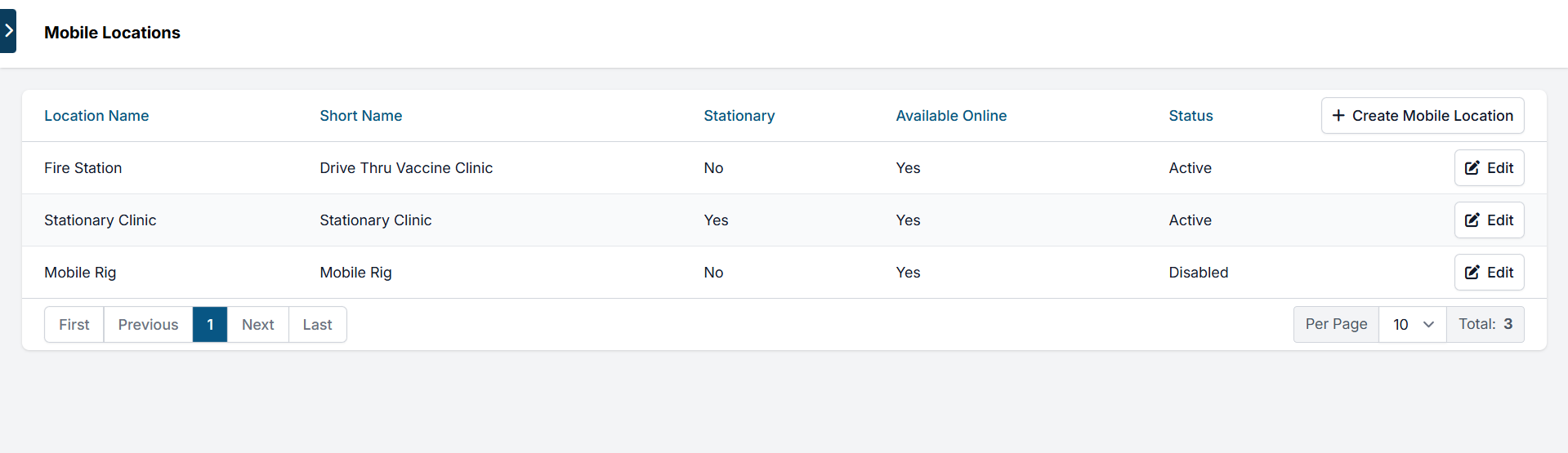
Task: Expand the collapsed sidebar chevron
Action: point(8,31)
